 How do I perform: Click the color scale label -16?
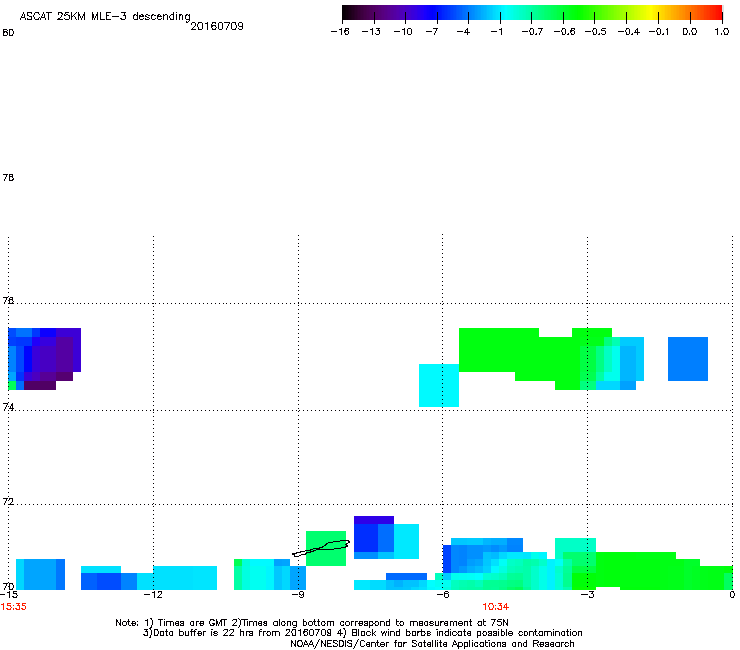click(340, 32)
